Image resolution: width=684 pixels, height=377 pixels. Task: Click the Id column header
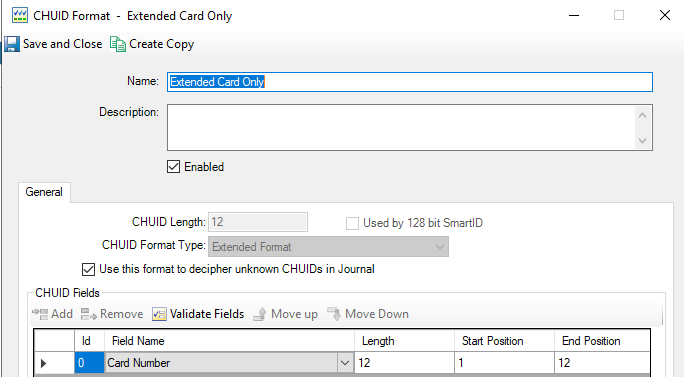click(x=89, y=341)
